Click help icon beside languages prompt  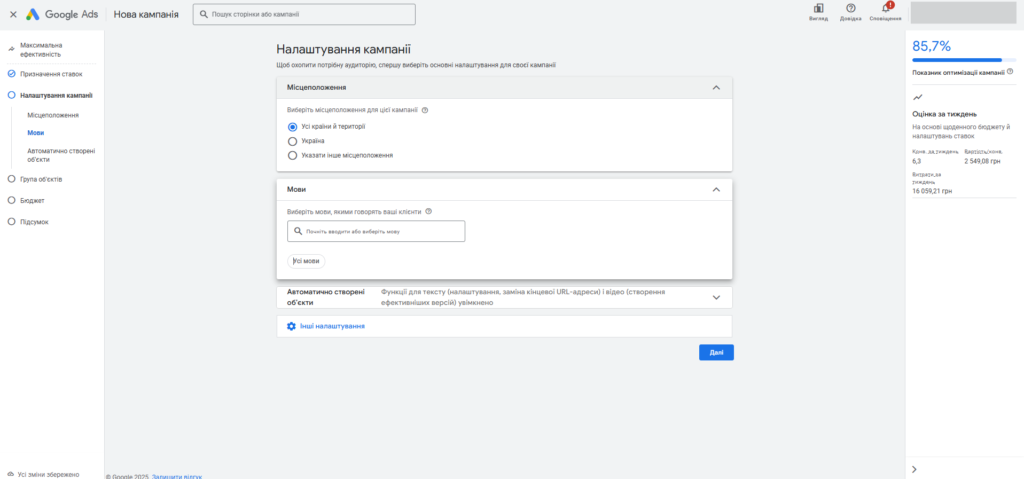[x=428, y=212]
